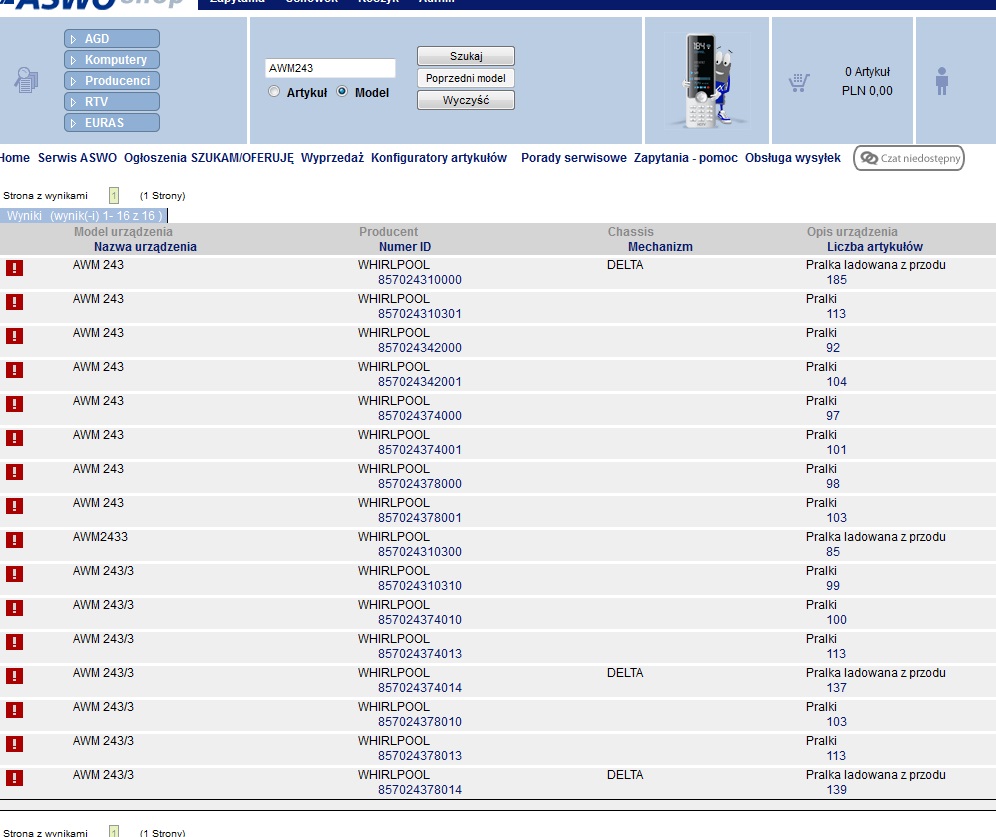Image resolution: width=996 pixels, height=837 pixels.
Task: Expand the Producenci category
Action: click(112, 81)
